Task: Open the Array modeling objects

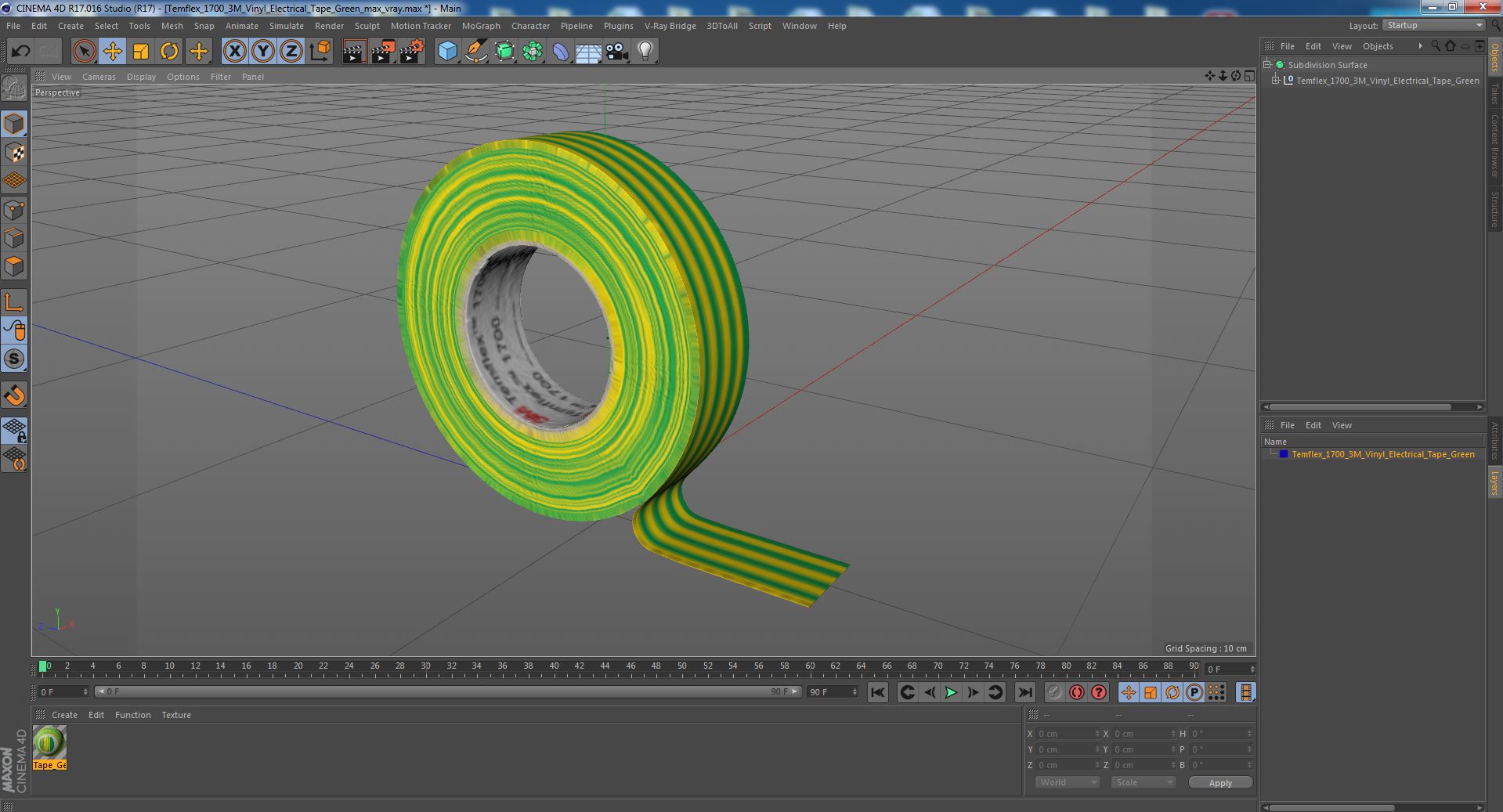Action: tap(533, 52)
